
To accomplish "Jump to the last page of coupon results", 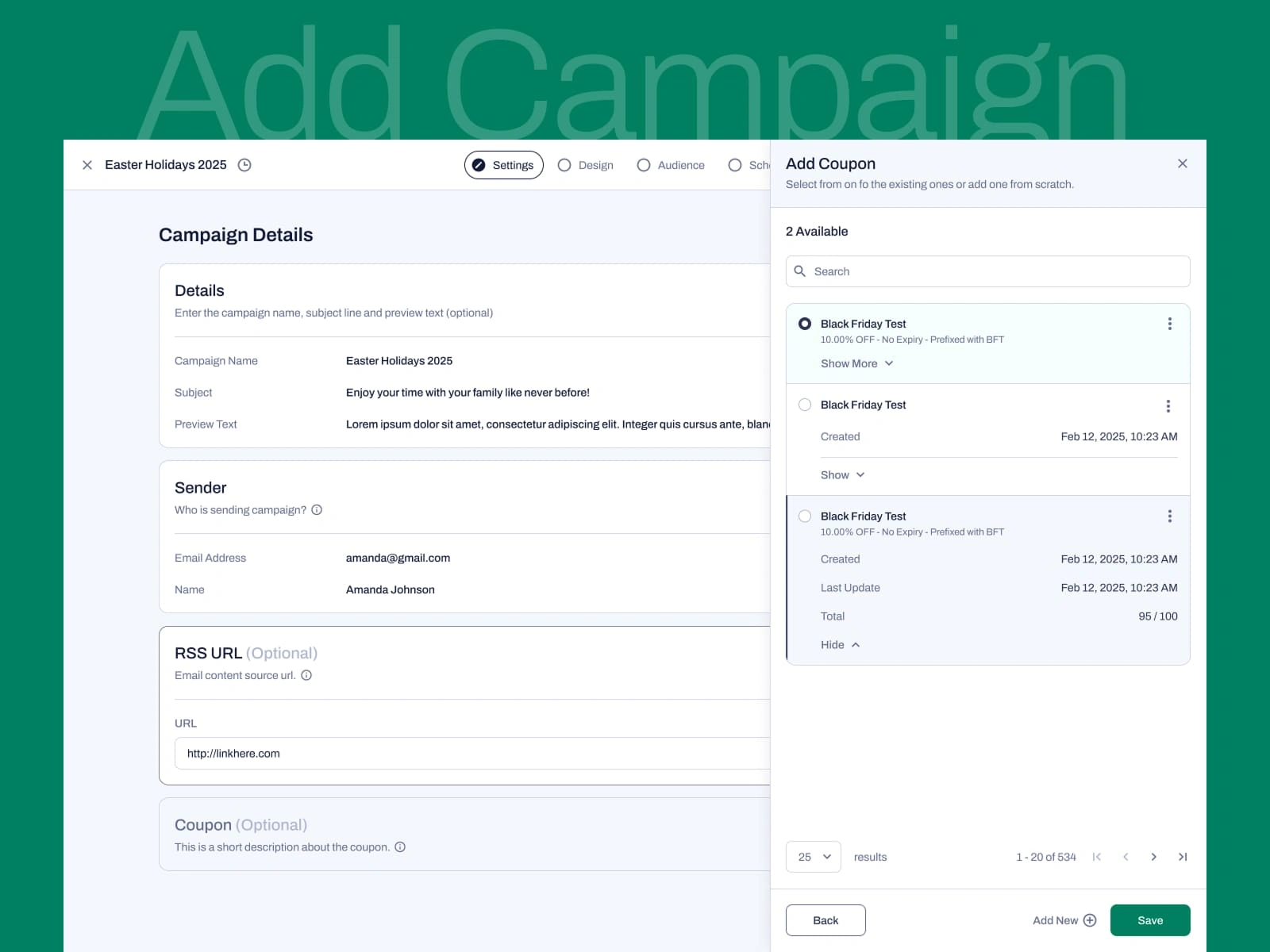I will [1183, 857].
